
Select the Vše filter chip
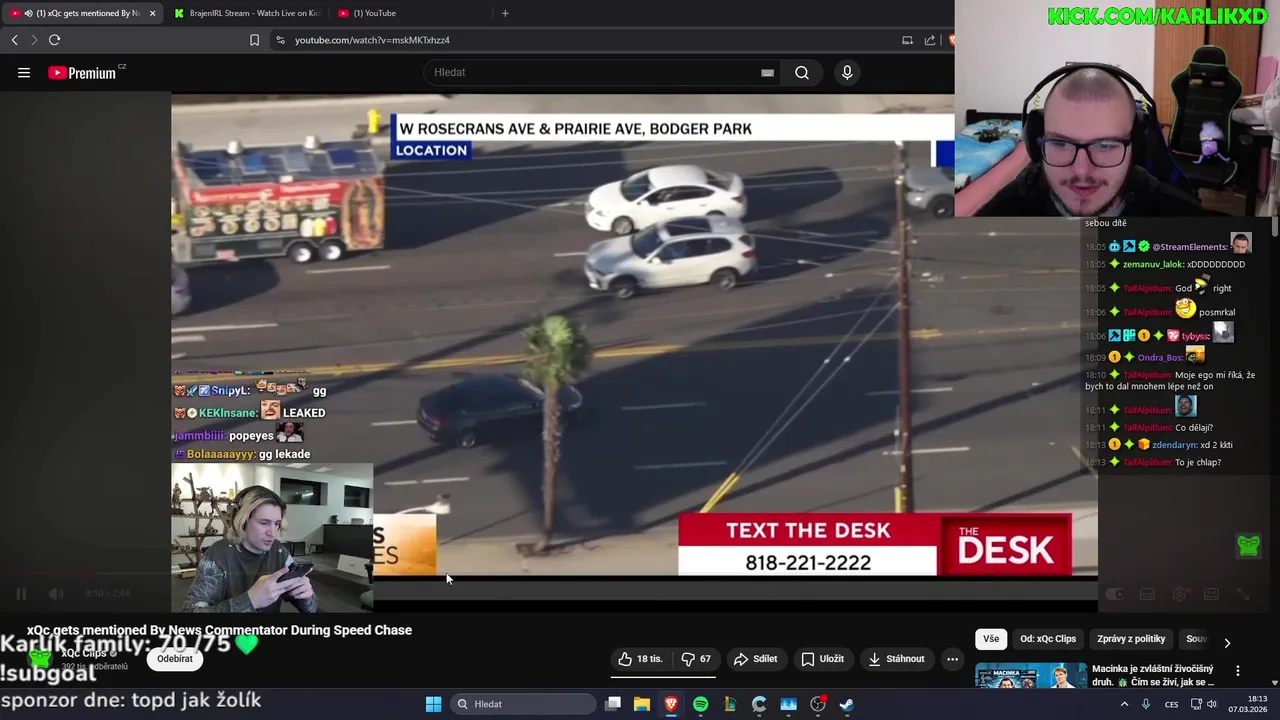pos(990,639)
